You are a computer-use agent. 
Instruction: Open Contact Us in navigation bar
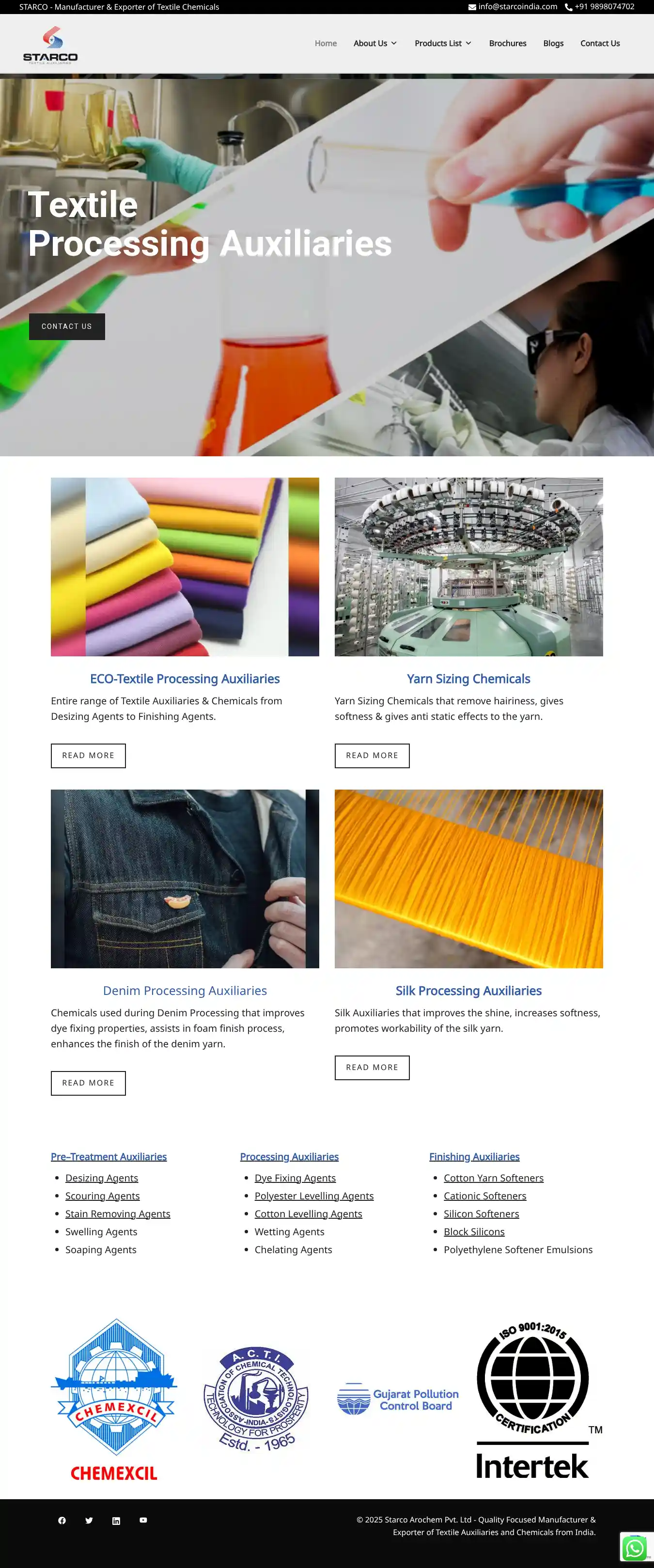(600, 43)
